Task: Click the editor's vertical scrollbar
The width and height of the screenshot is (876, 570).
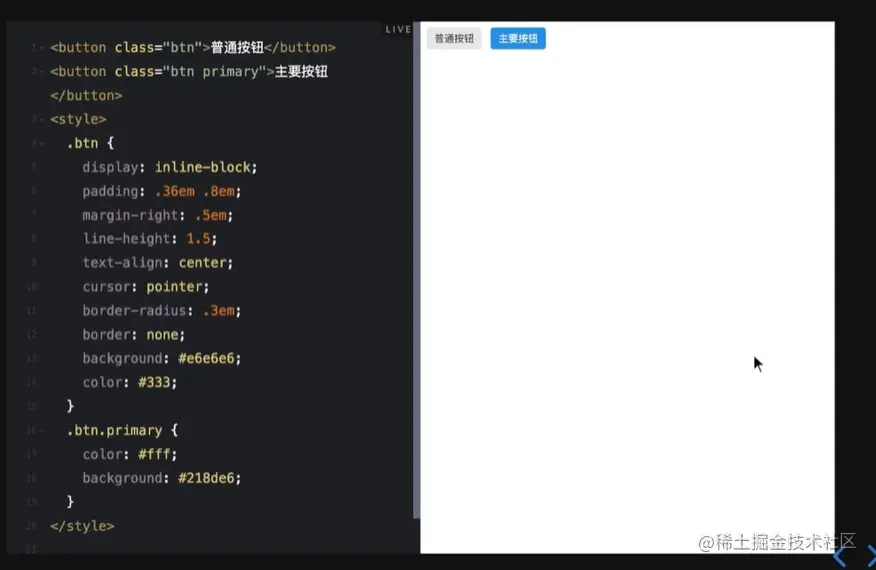Action: [416, 270]
